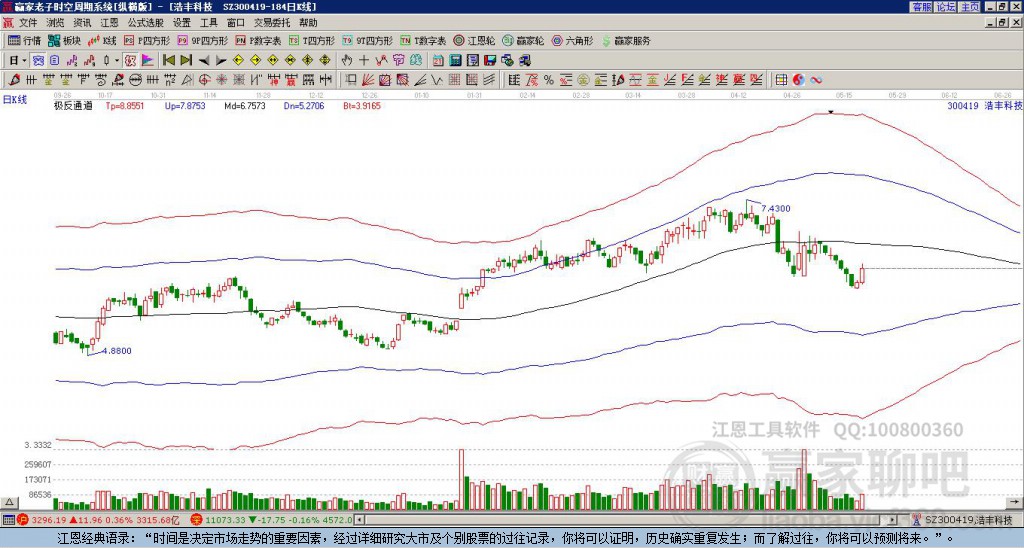Click the 300419 浩丰科技 stock label
The height and width of the screenshot is (548, 1024).
point(985,105)
